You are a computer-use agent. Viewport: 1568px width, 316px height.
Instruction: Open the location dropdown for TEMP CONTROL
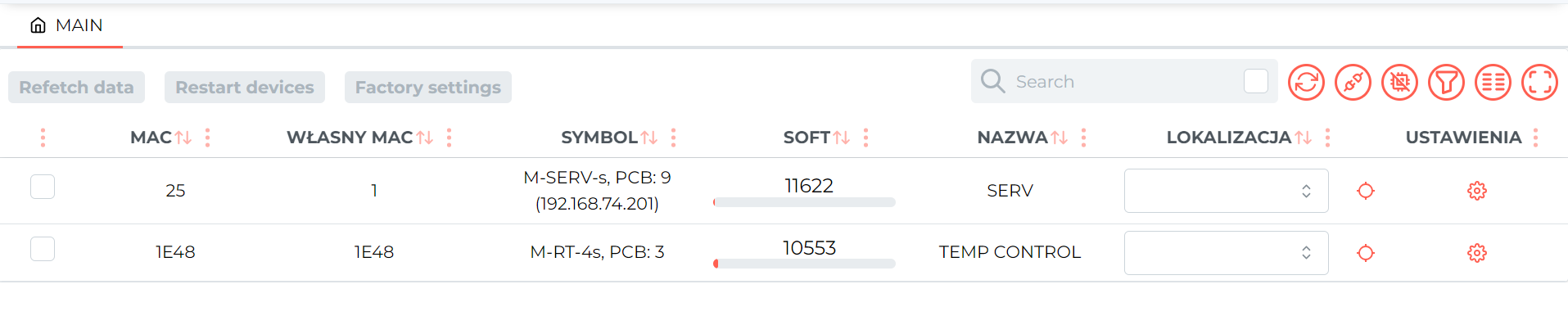coord(1226,253)
